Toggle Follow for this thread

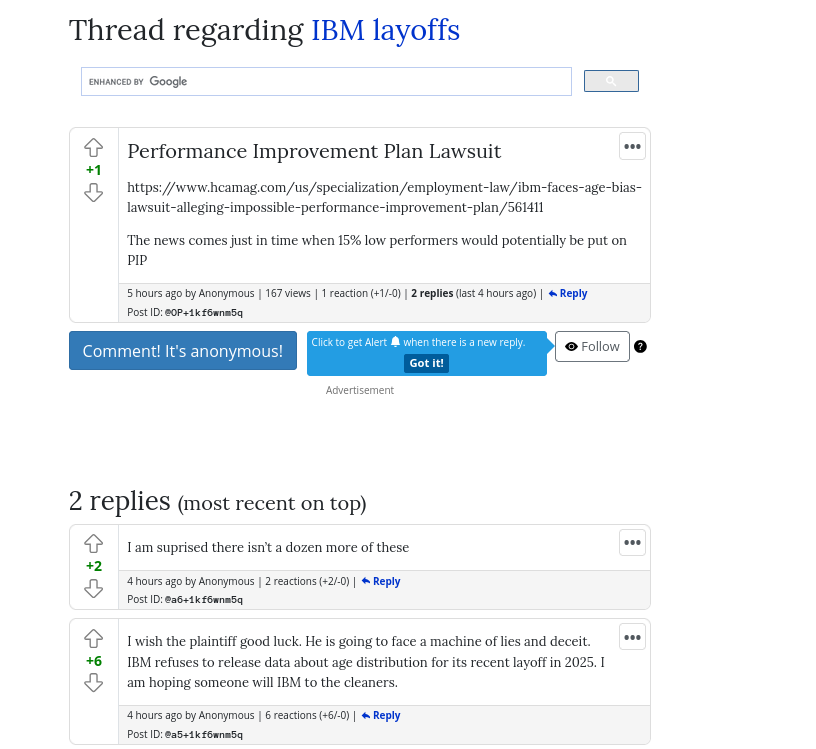coord(592,346)
